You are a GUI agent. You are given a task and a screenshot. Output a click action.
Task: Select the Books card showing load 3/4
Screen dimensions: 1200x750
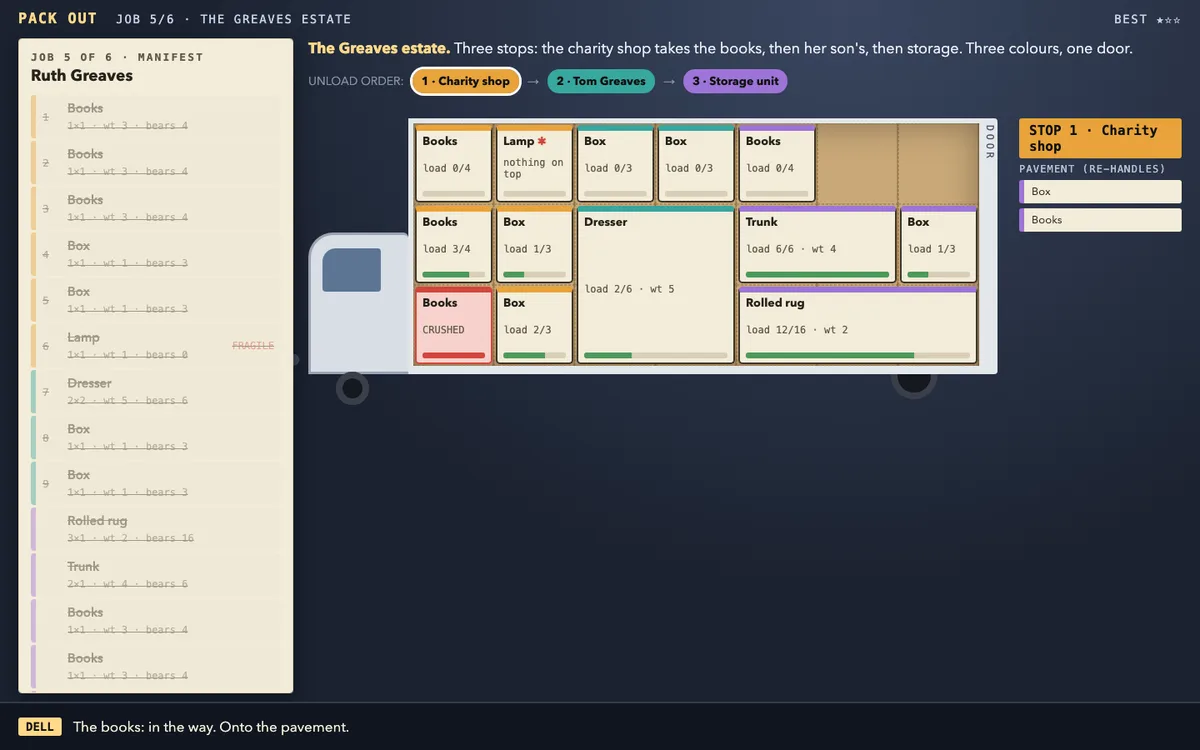454,244
